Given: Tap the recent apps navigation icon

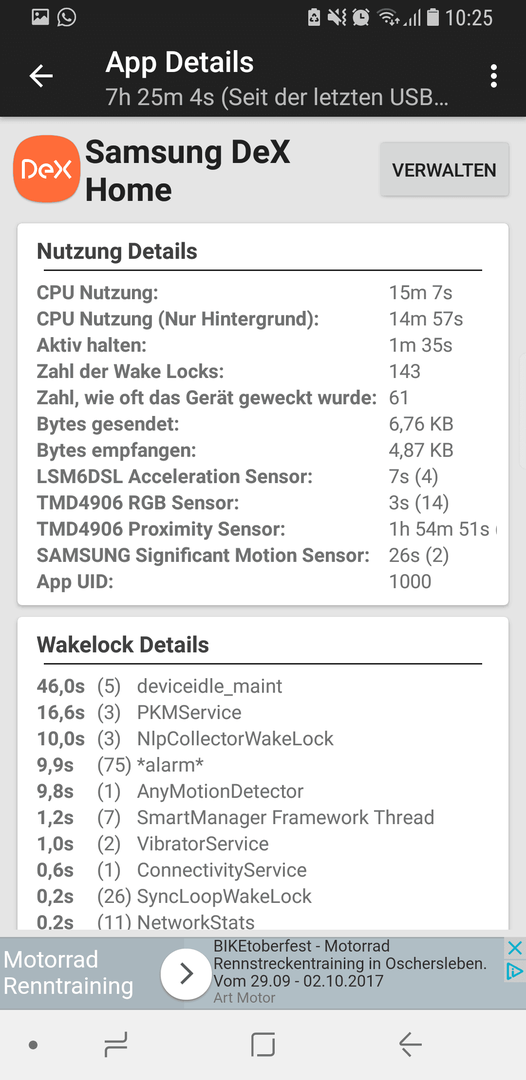Looking at the screenshot, I should tap(116, 1045).
